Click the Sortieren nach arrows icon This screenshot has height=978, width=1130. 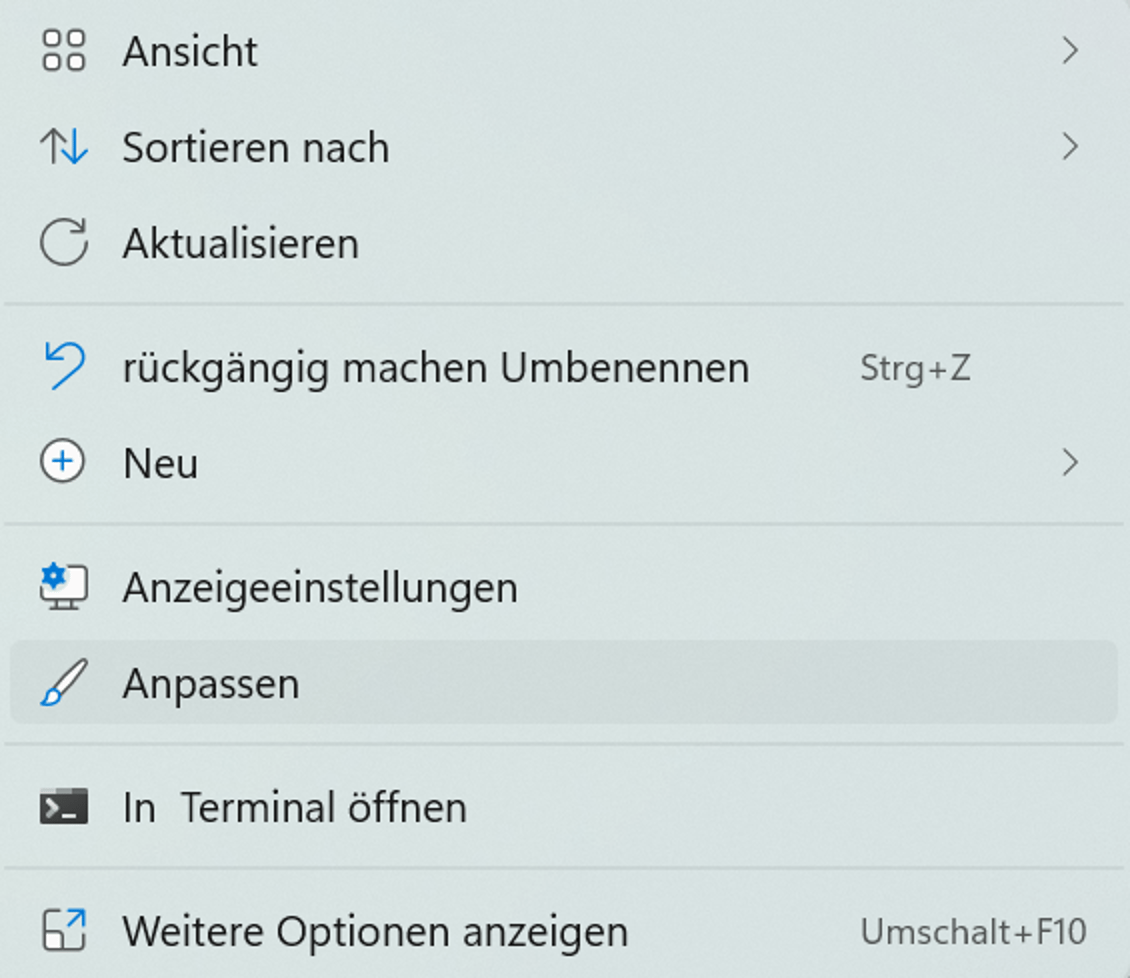click(62, 146)
